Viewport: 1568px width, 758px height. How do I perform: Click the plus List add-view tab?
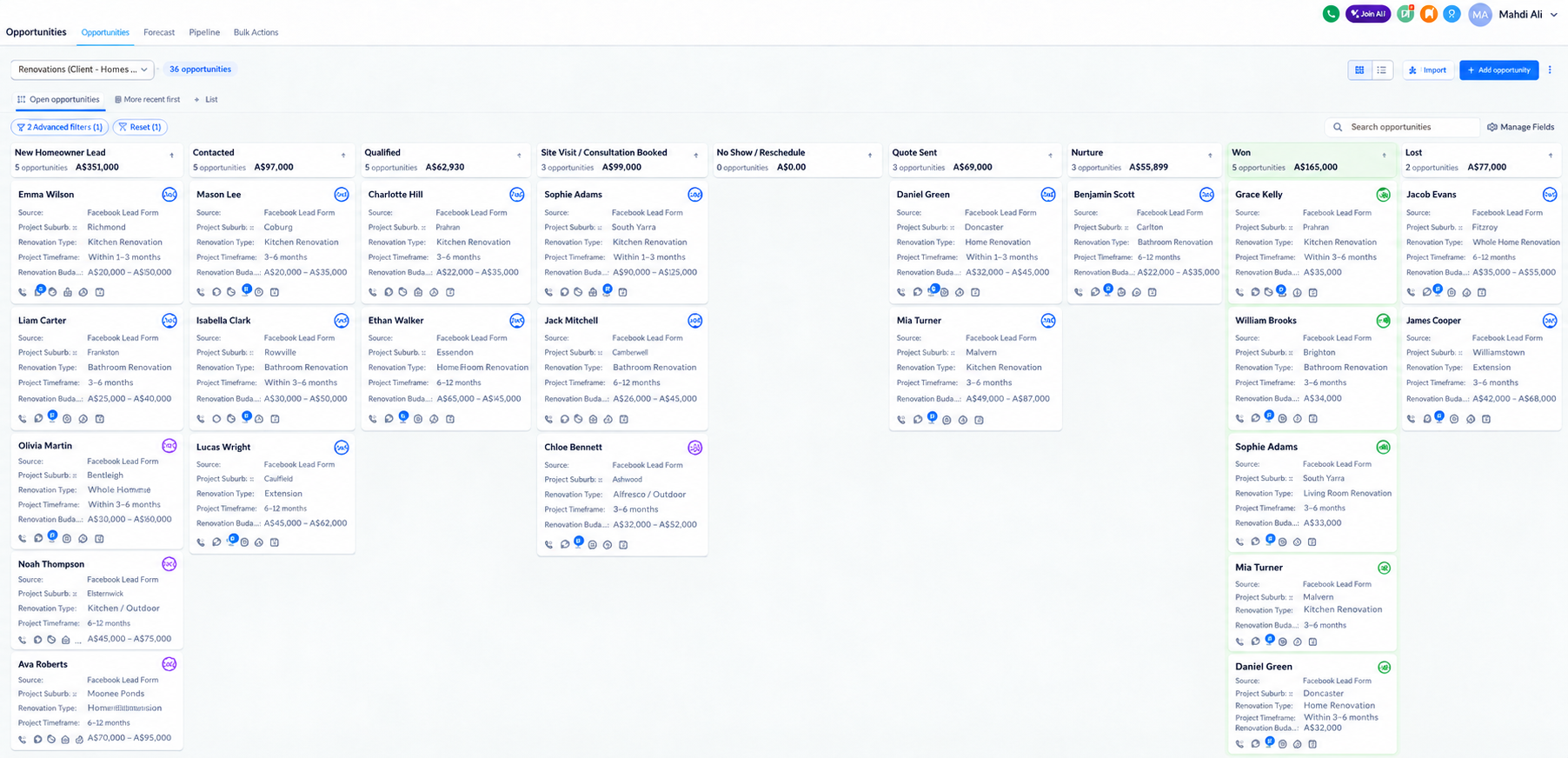pos(206,99)
